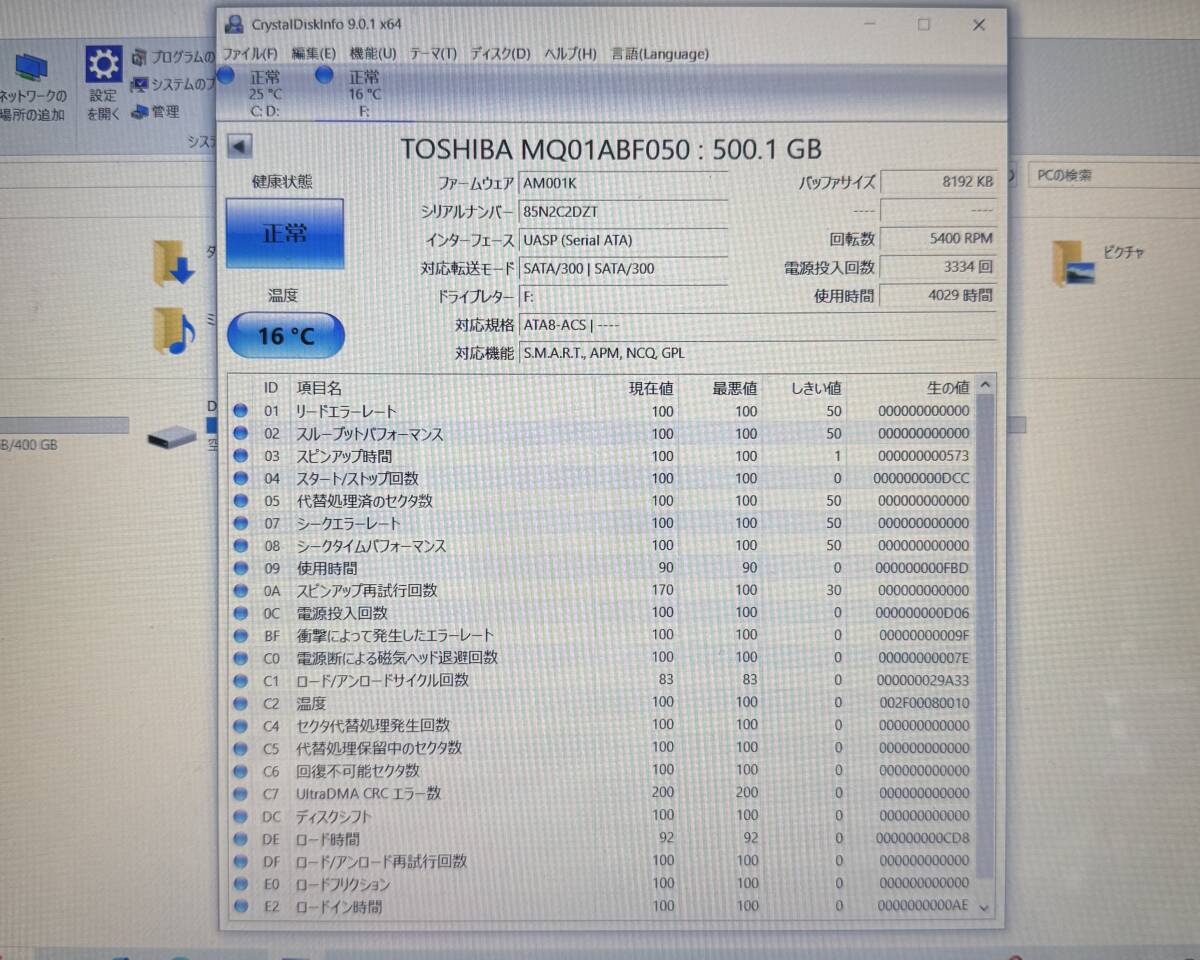Click the SMART list scroll up arrow

(x=985, y=385)
